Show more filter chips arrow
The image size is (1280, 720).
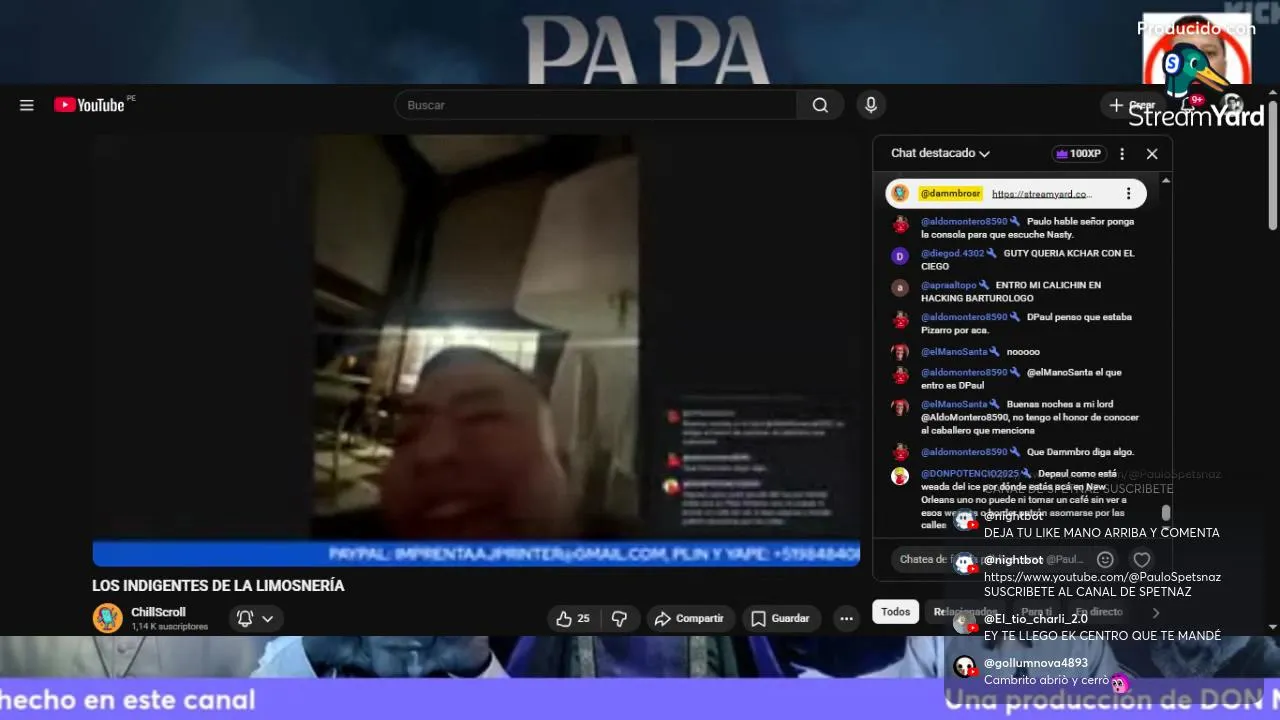click(x=1155, y=612)
